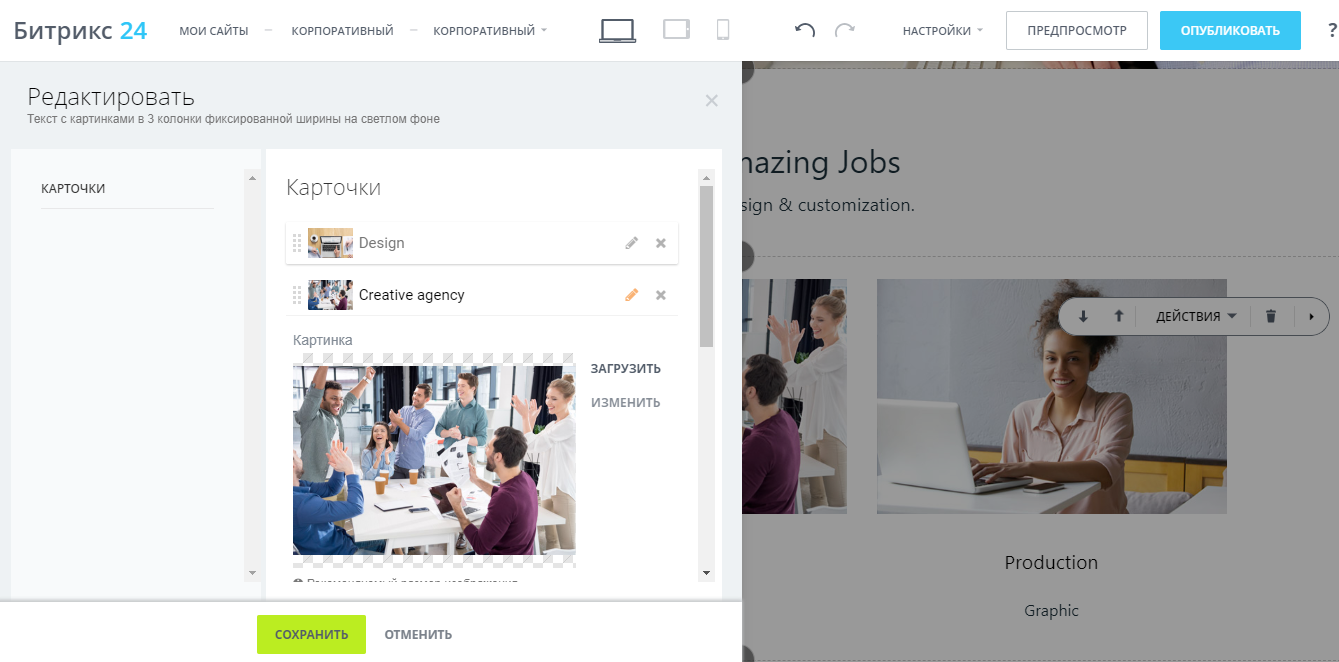The height and width of the screenshot is (662, 1339).
Task: Open the Действия dropdown
Action: [x=1196, y=316]
